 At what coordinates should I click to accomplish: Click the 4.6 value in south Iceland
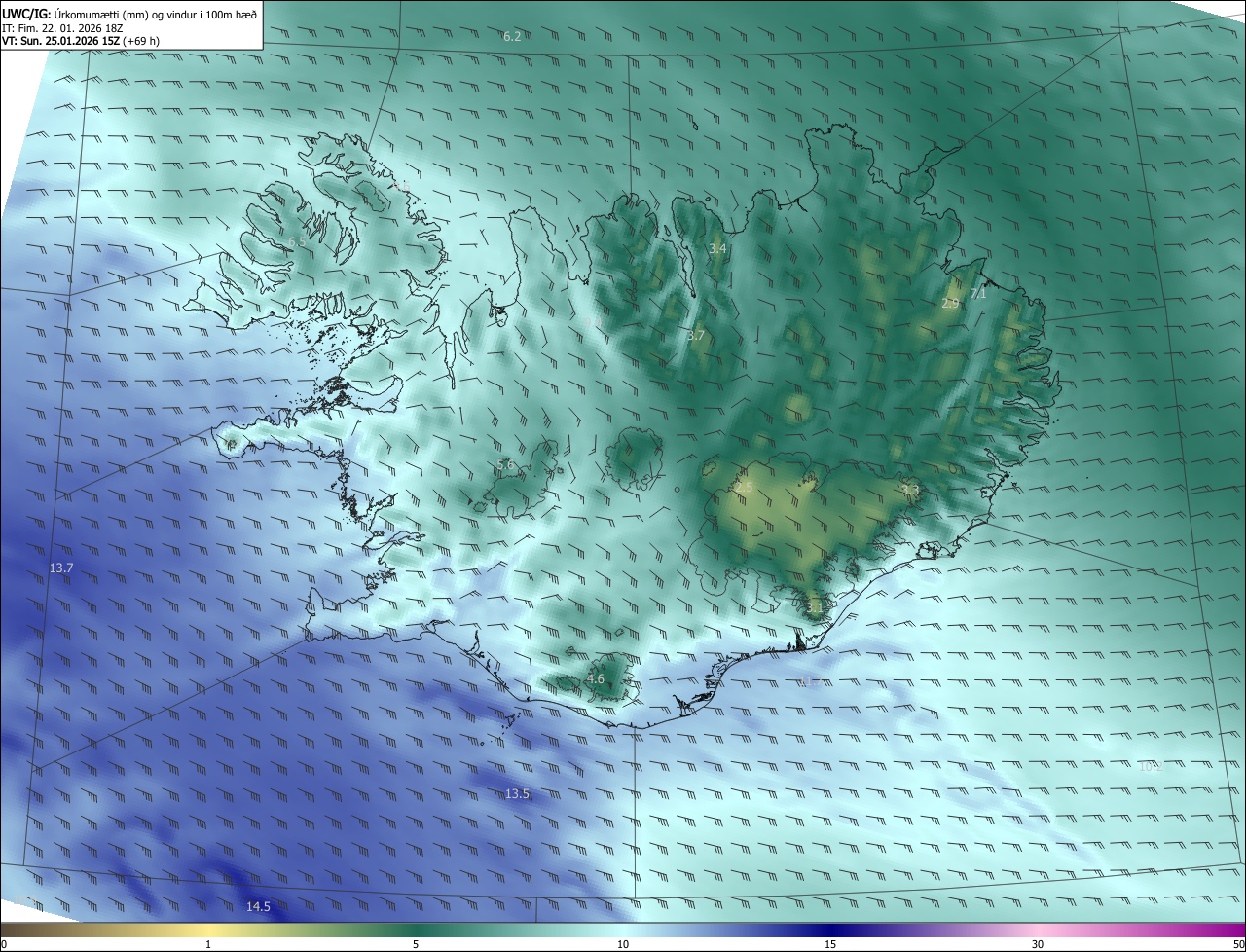596,678
